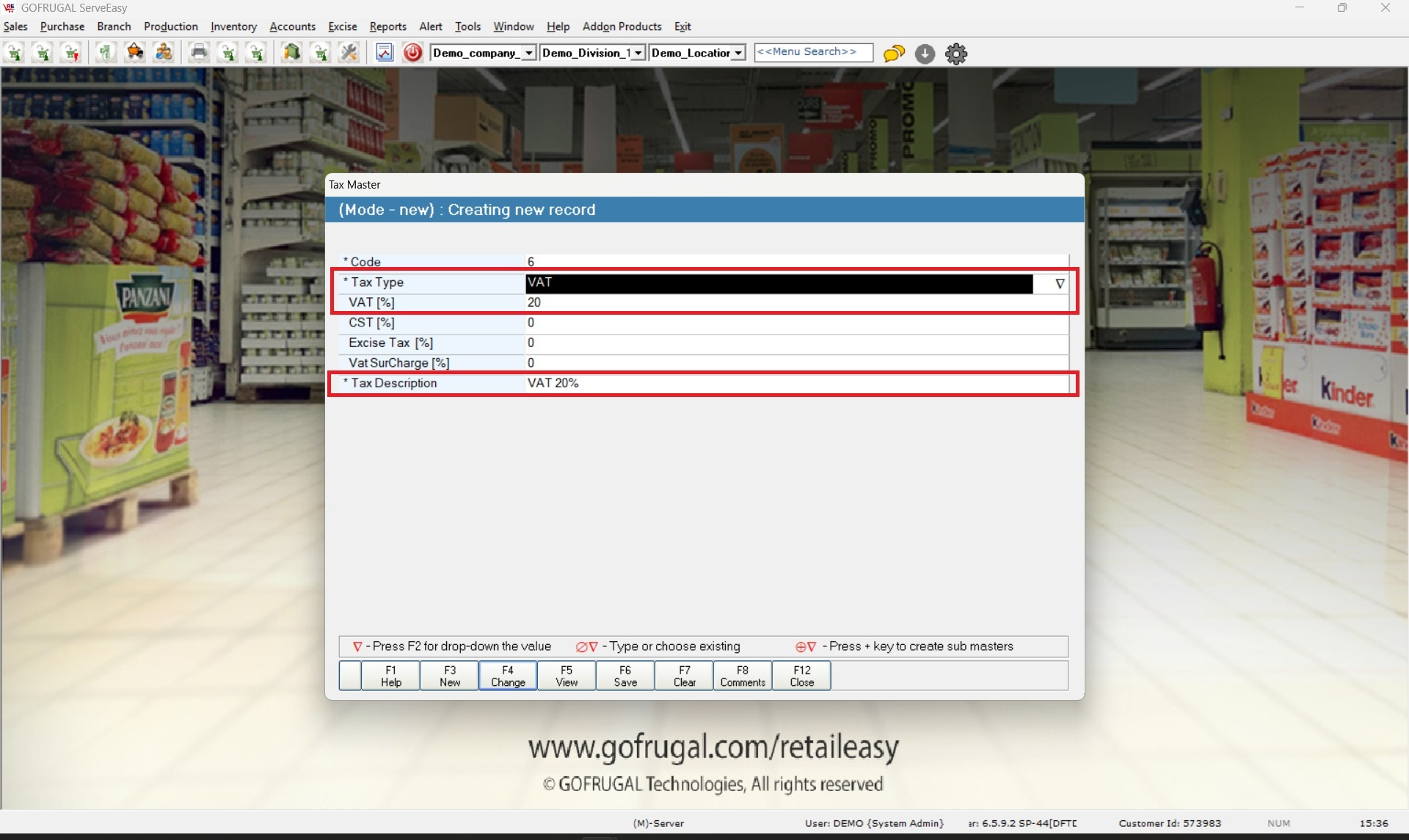Open the wrench and screwdriver tools icon

tap(349, 53)
